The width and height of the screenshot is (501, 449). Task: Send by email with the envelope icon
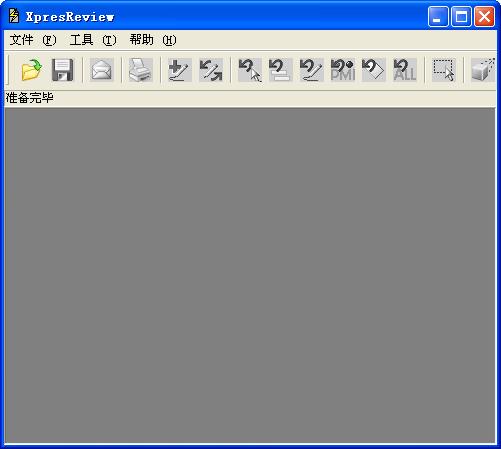pyautogui.click(x=102, y=70)
